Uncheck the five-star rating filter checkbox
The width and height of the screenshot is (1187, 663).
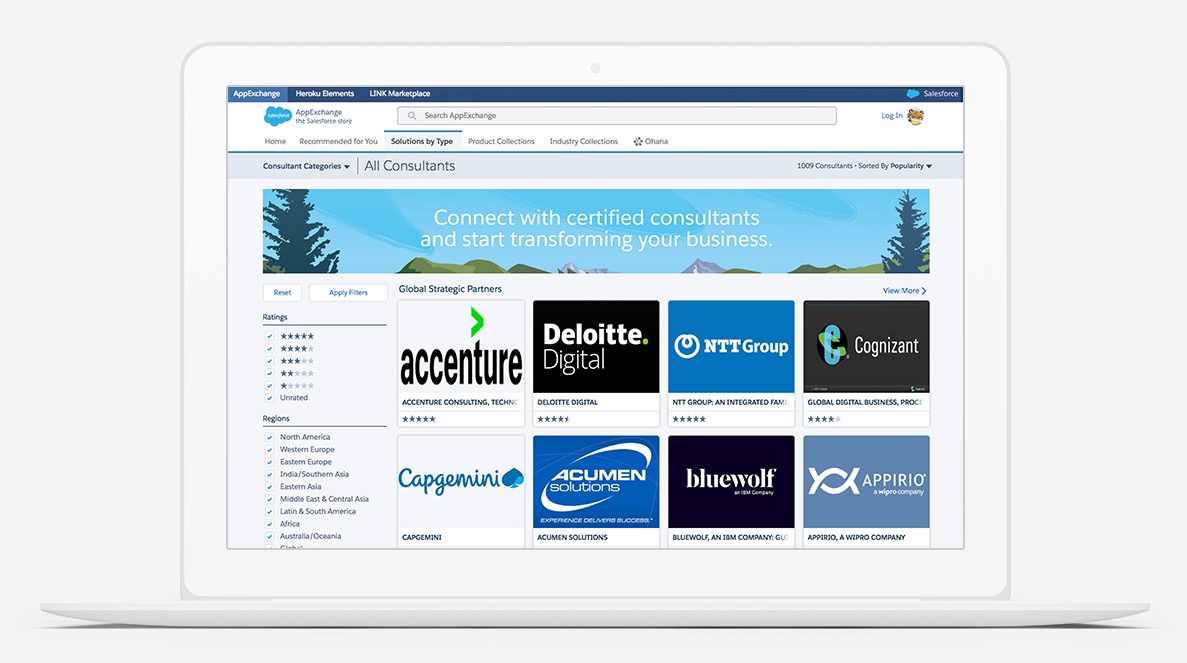tap(270, 337)
